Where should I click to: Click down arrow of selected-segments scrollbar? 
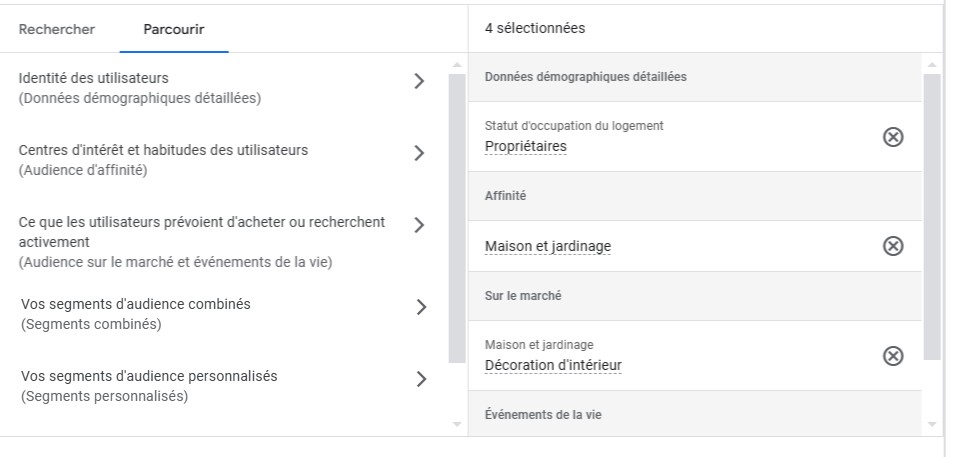[x=932, y=424]
